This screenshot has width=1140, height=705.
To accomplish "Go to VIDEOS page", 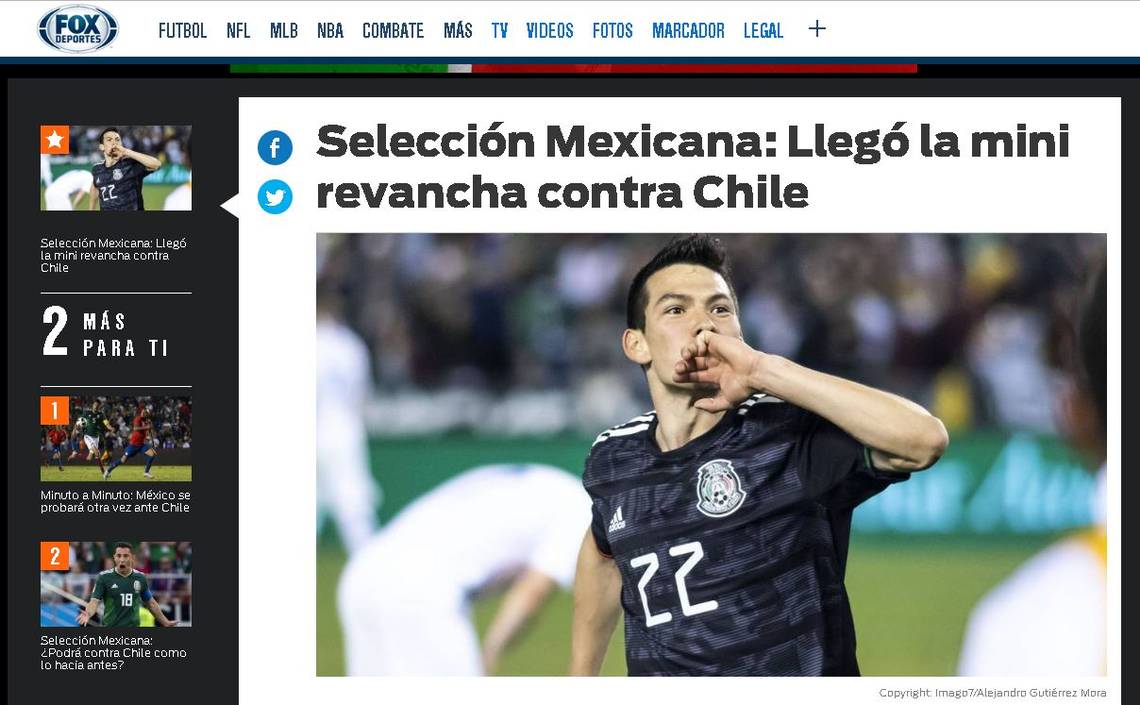I will tap(550, 31).
